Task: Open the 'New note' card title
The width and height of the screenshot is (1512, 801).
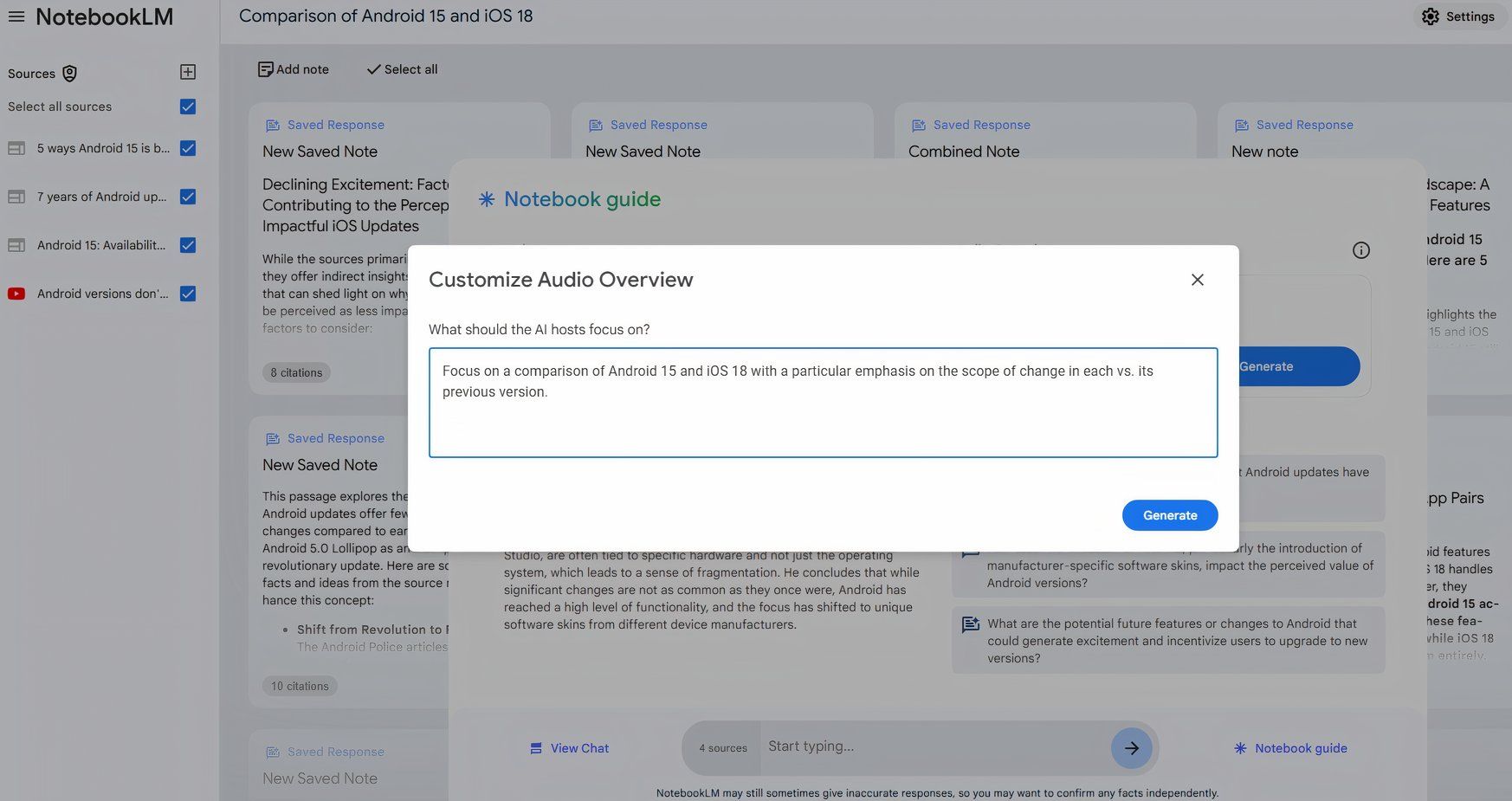Action: 1265,152
